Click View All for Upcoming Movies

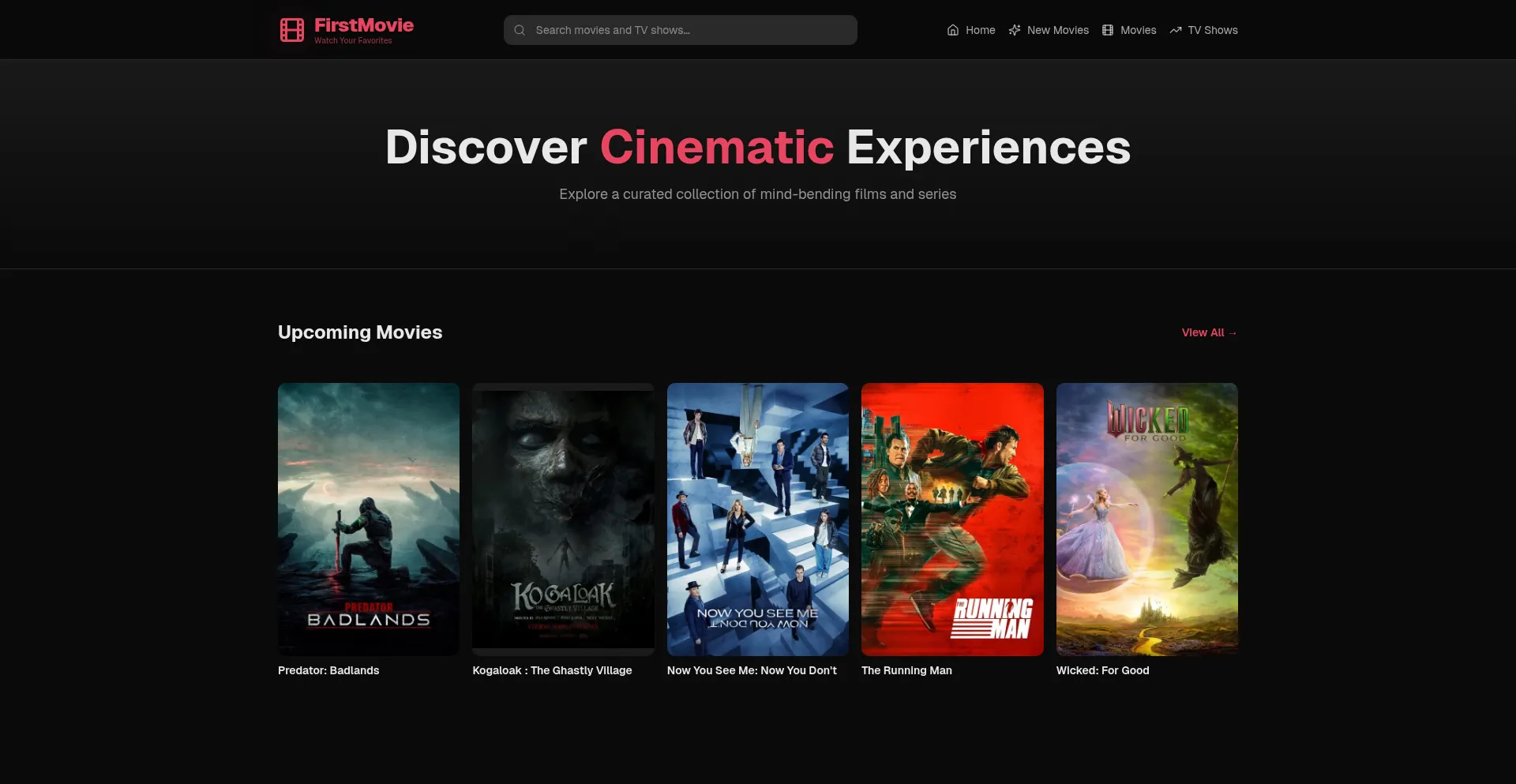point(1209,332)
